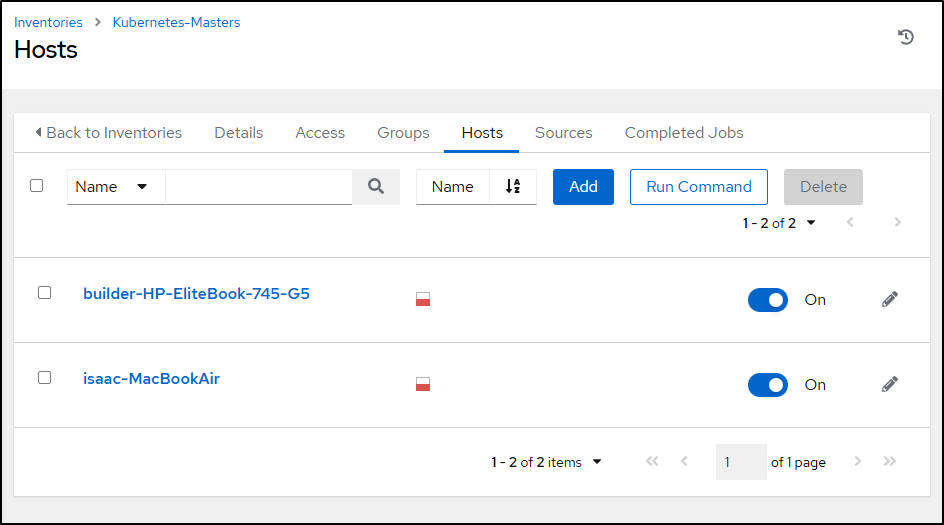Toggle the sort order icon
944x525 pixels.
(x=513, y=187)
